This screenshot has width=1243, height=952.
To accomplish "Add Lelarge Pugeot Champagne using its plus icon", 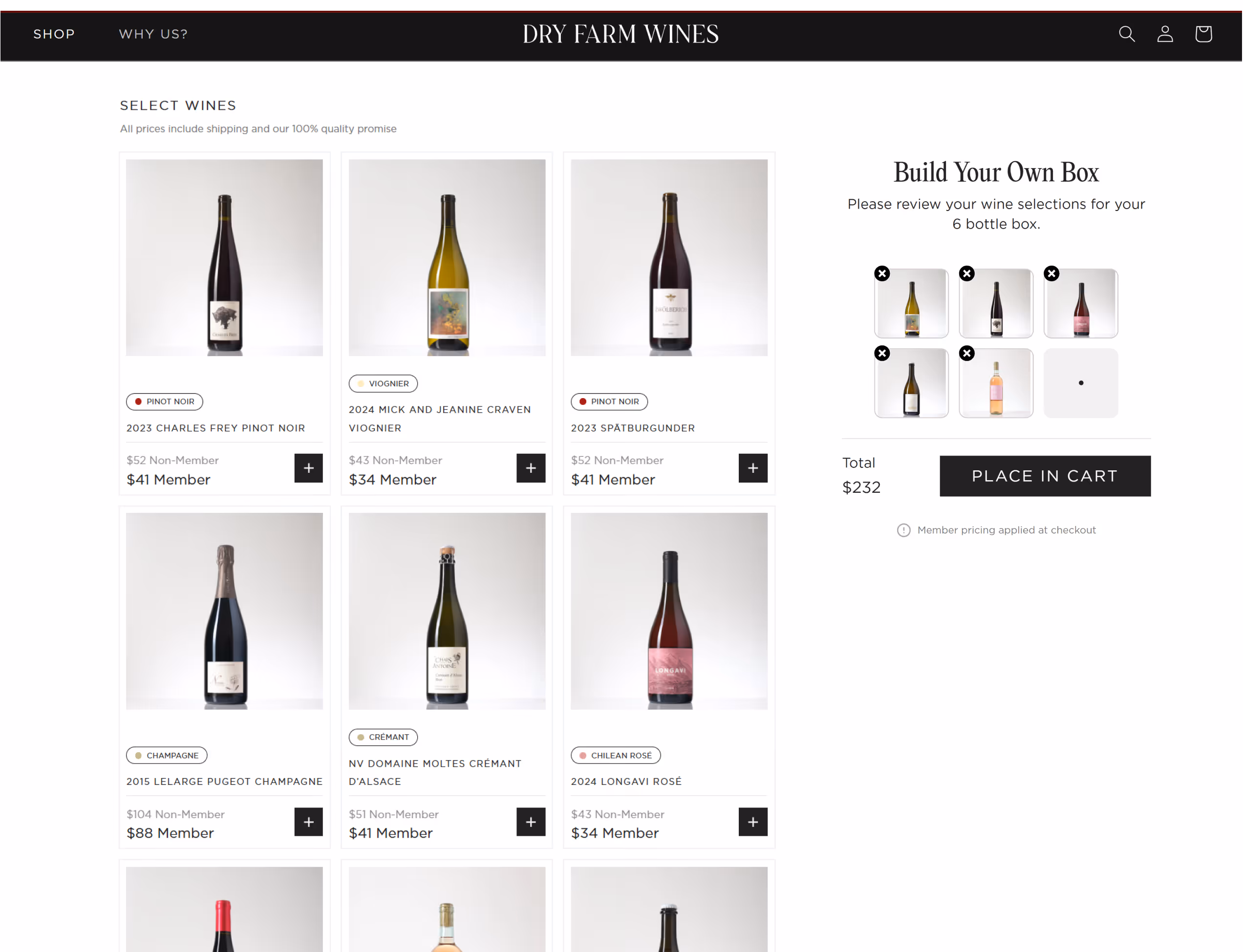I will tap(308, 822).
